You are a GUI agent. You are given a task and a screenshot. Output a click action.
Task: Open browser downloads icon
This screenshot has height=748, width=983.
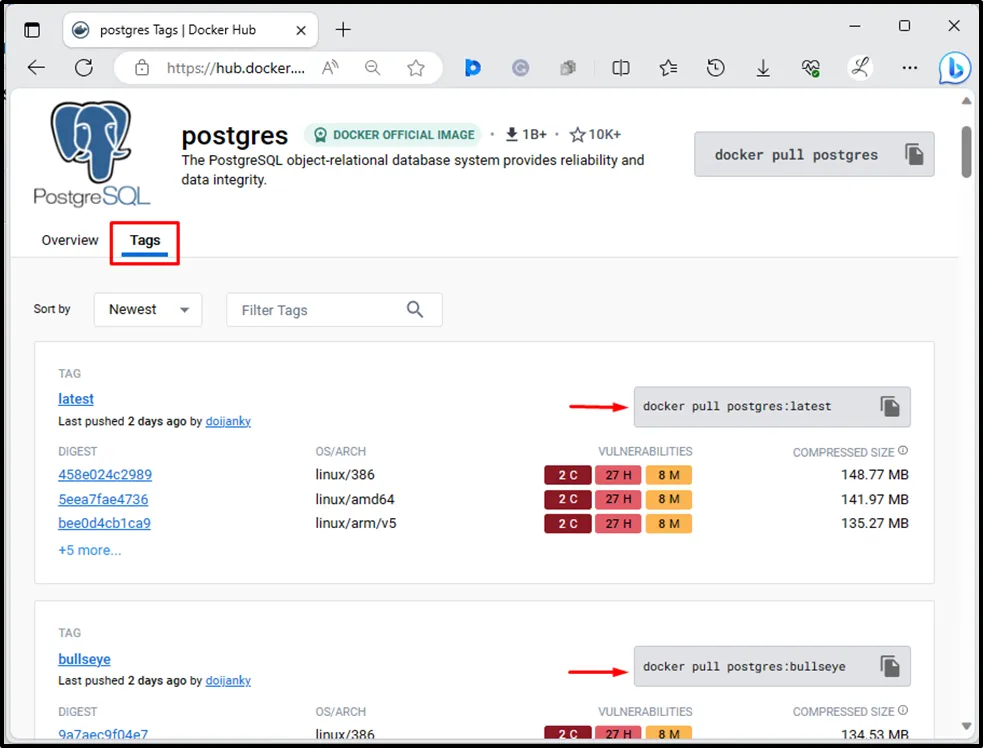click(763, 68)
